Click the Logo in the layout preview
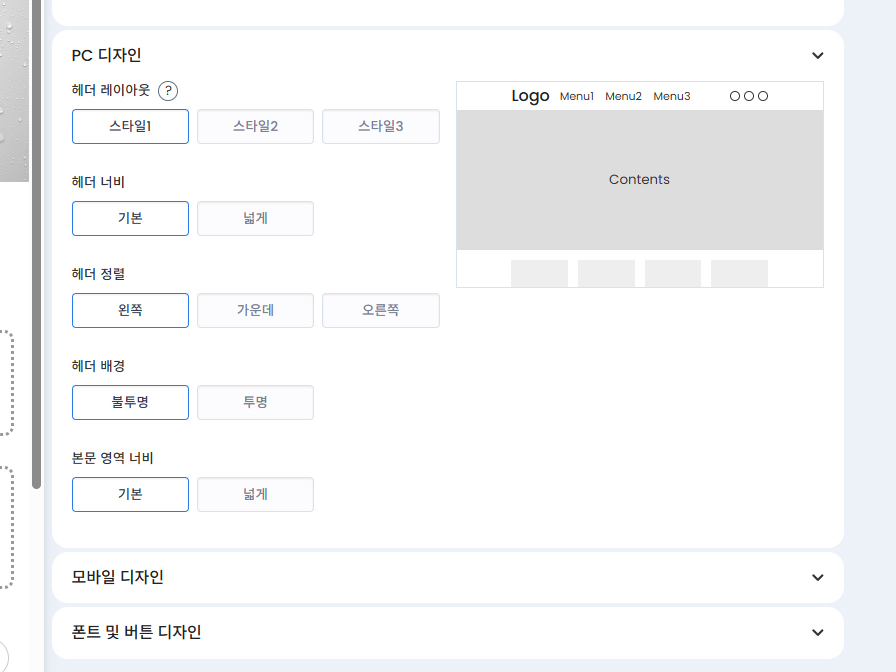896x672 pixels. click(x=530, y=95)
